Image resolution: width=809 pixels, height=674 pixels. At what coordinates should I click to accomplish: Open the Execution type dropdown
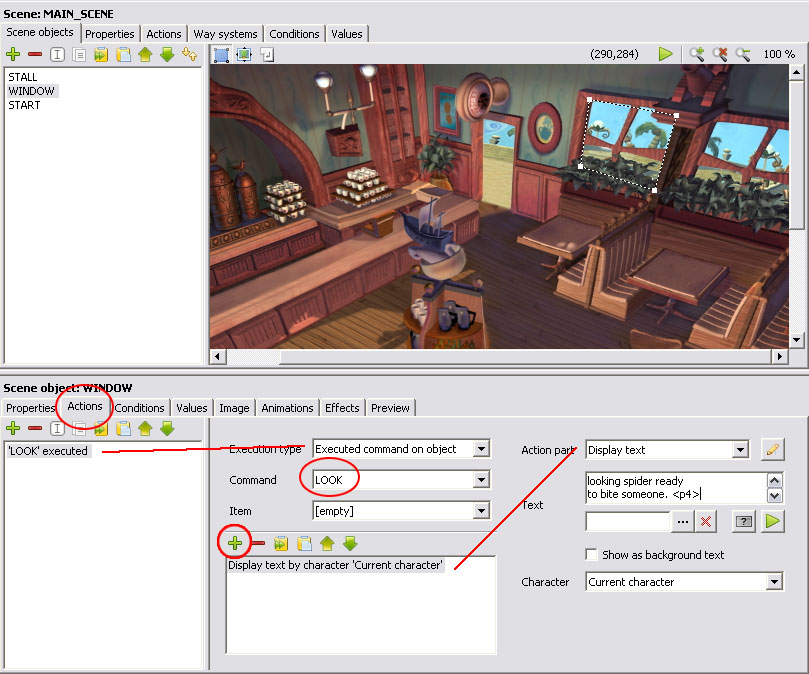click(x=481, y=449)
